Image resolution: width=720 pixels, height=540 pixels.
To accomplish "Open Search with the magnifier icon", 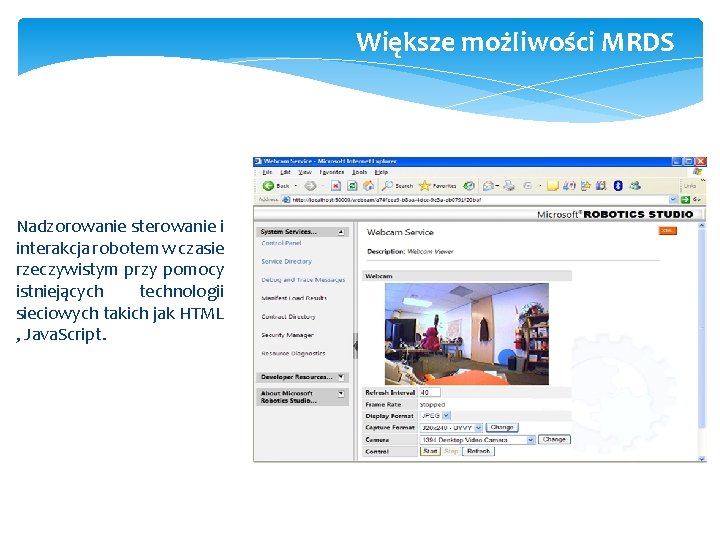I will 388,186.
